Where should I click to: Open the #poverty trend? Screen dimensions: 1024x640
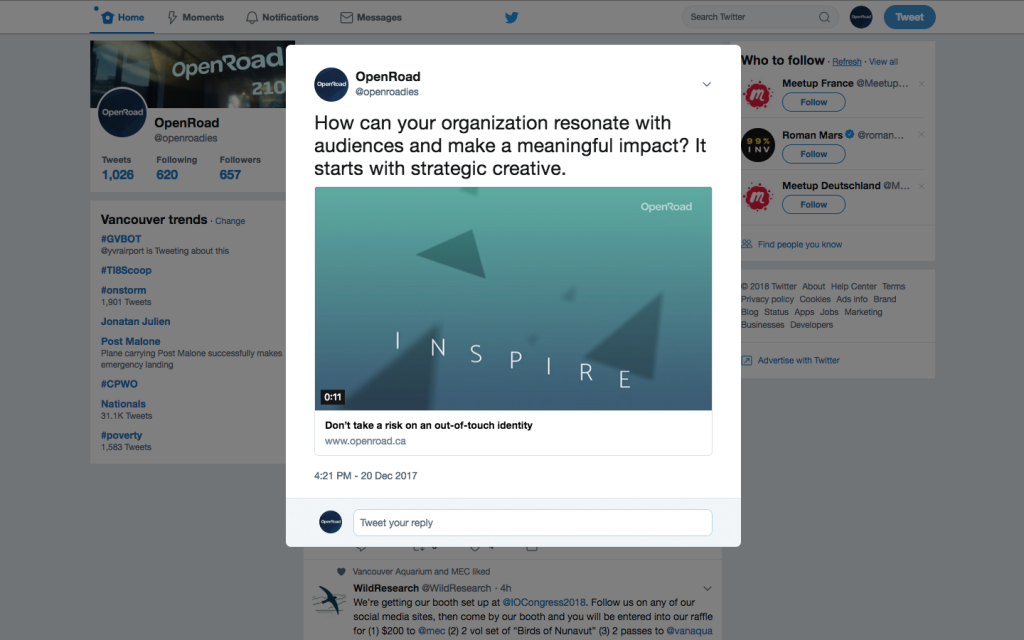pos(121,435)
